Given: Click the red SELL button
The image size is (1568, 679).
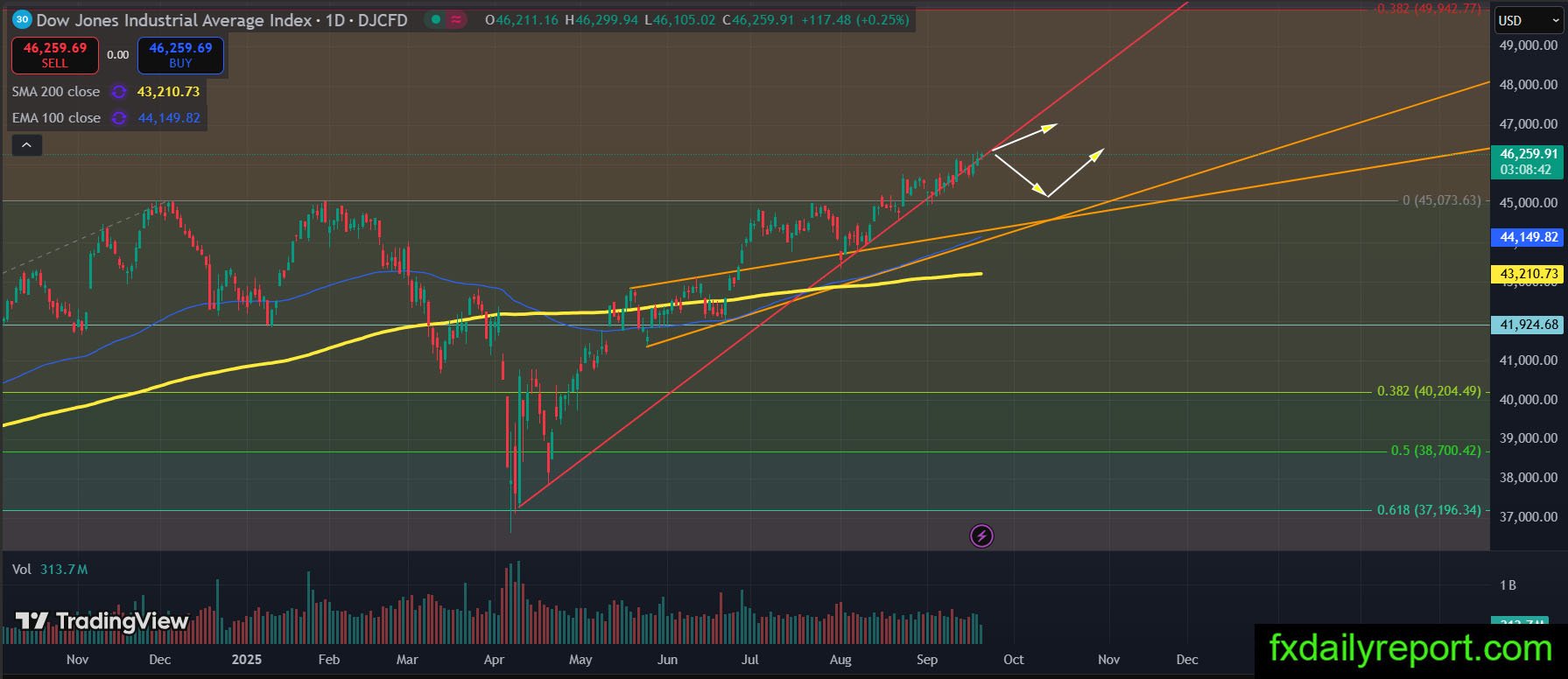Looking at the screenshot, I should (x=54, y=55).
